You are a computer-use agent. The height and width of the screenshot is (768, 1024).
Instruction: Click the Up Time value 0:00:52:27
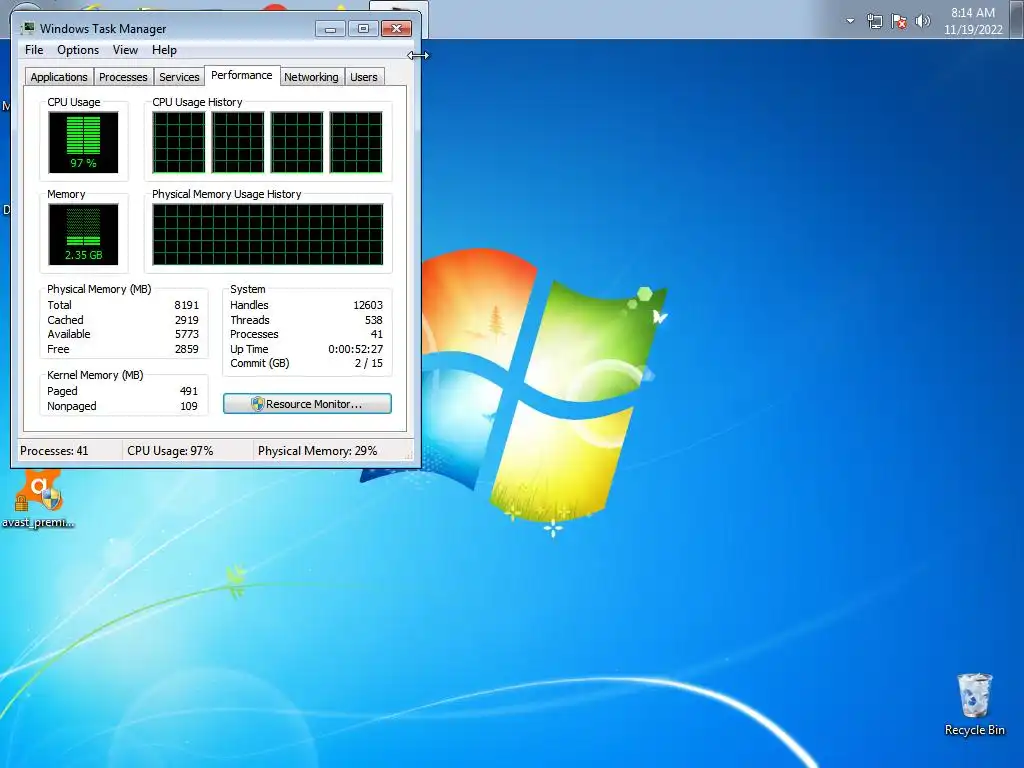355,349
